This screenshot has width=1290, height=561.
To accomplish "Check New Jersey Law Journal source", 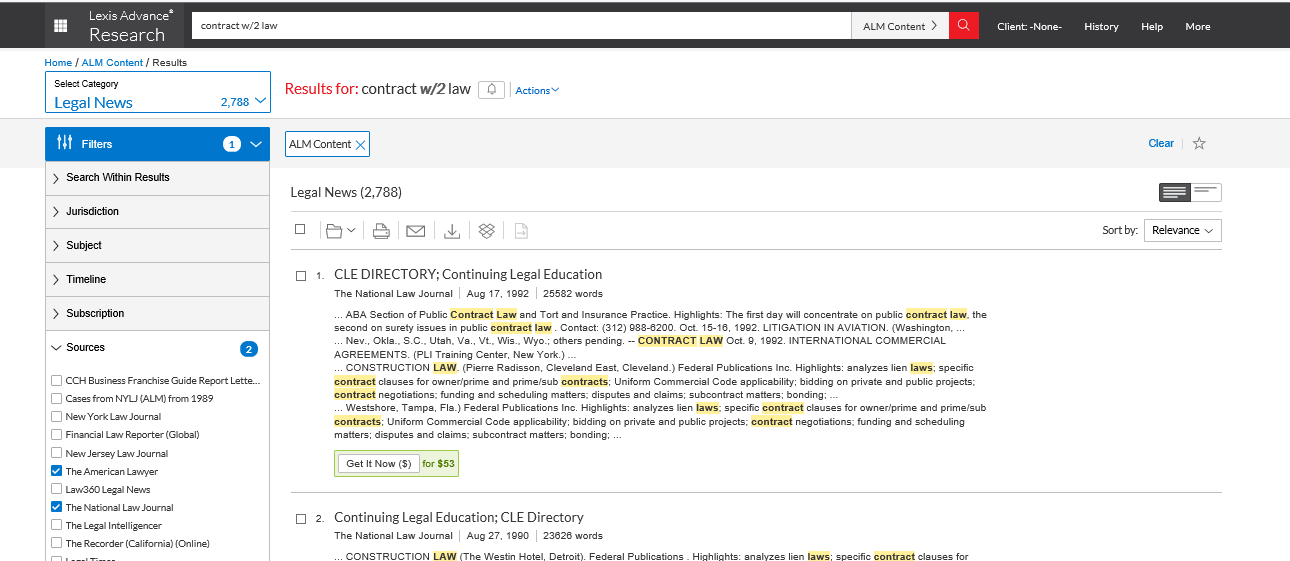I will (x=56, y=453).
